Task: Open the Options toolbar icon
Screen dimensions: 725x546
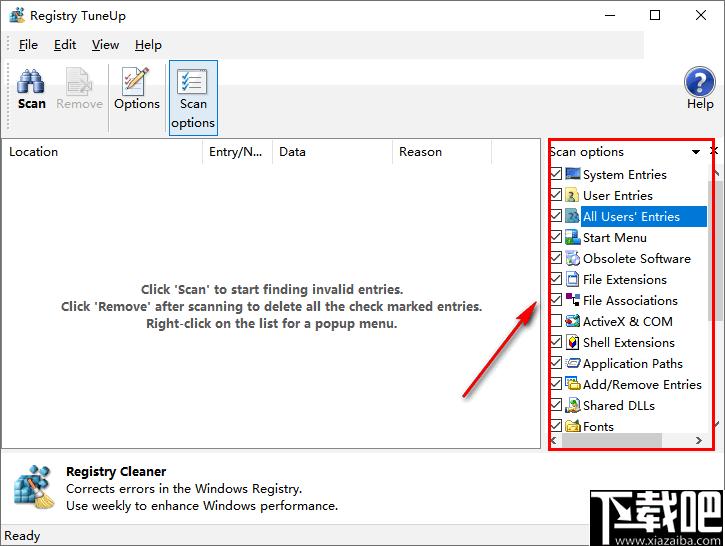Action: coord(136,81)
